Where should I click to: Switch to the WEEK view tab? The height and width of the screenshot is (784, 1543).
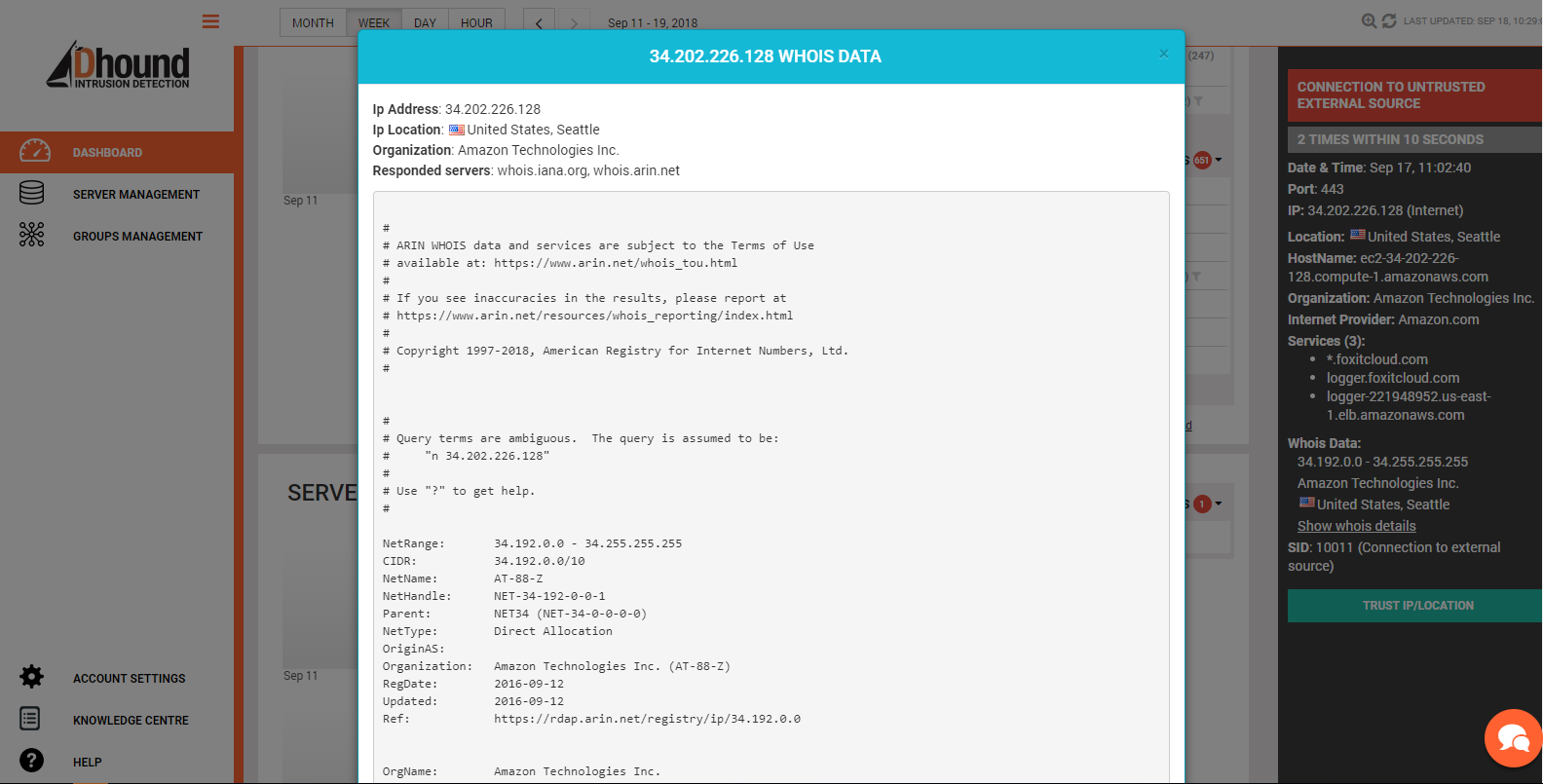373,22
